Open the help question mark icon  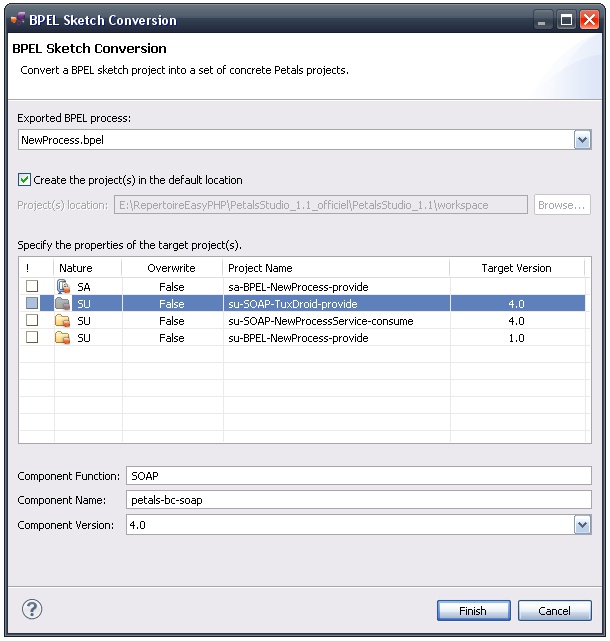point(32,610)
